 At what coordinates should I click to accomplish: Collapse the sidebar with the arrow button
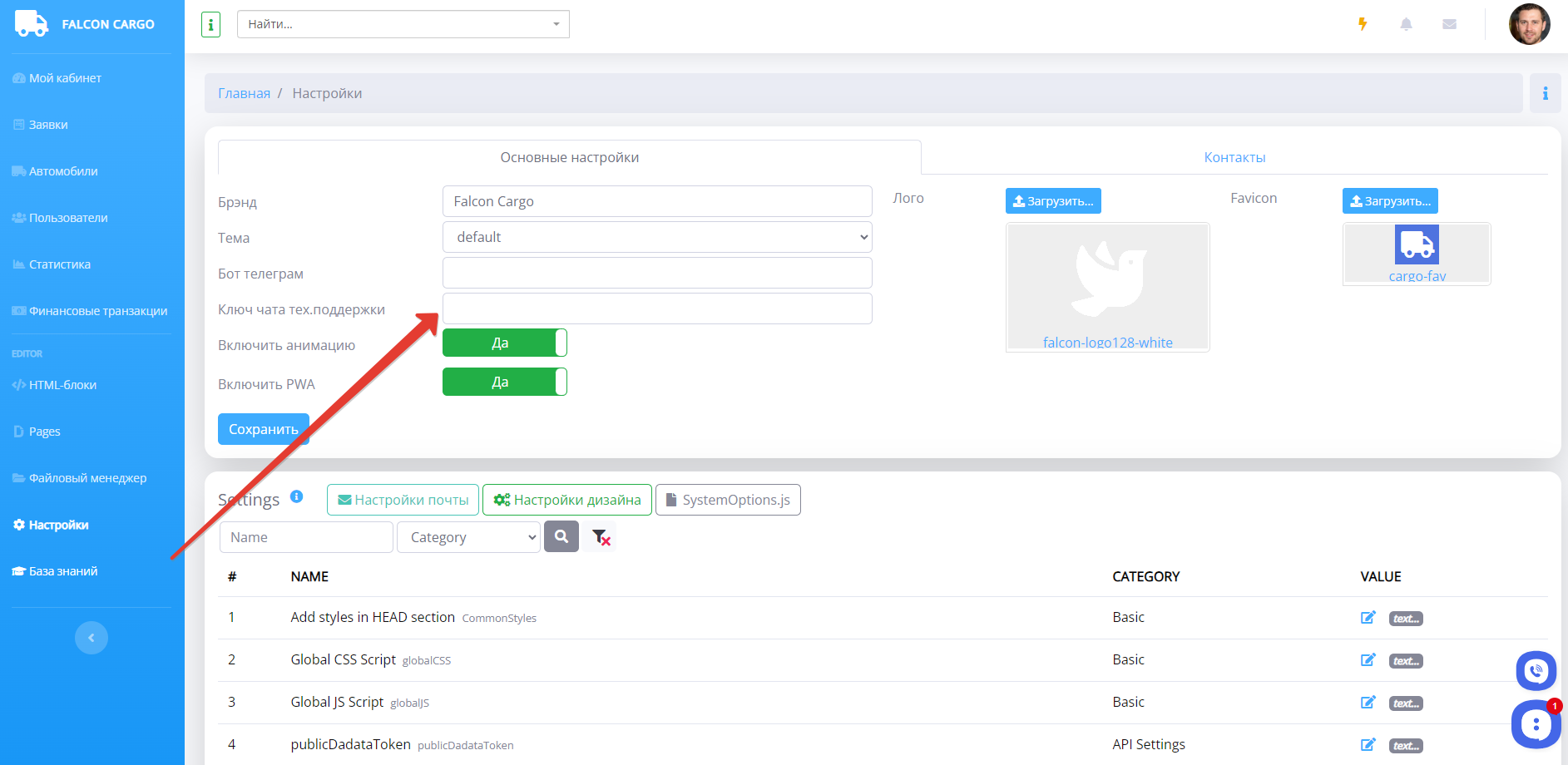[x=92, y=638]
